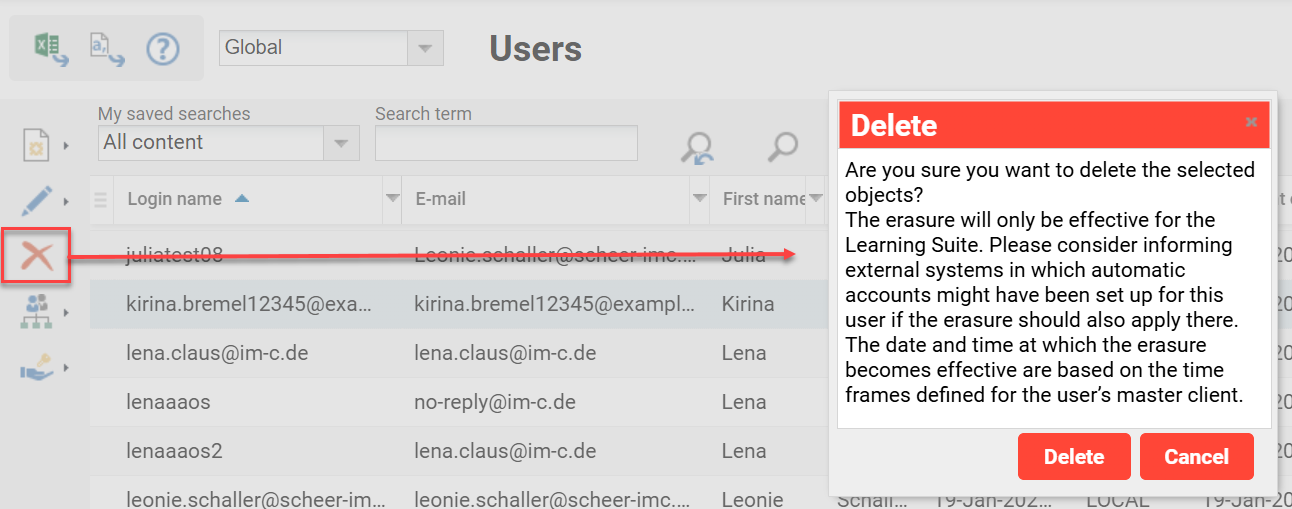The height and width of the screenshot is (509, 1292).
Task: Click e-mail cell in the lenaaaos2 row
Action: click(x=505, y=451)
